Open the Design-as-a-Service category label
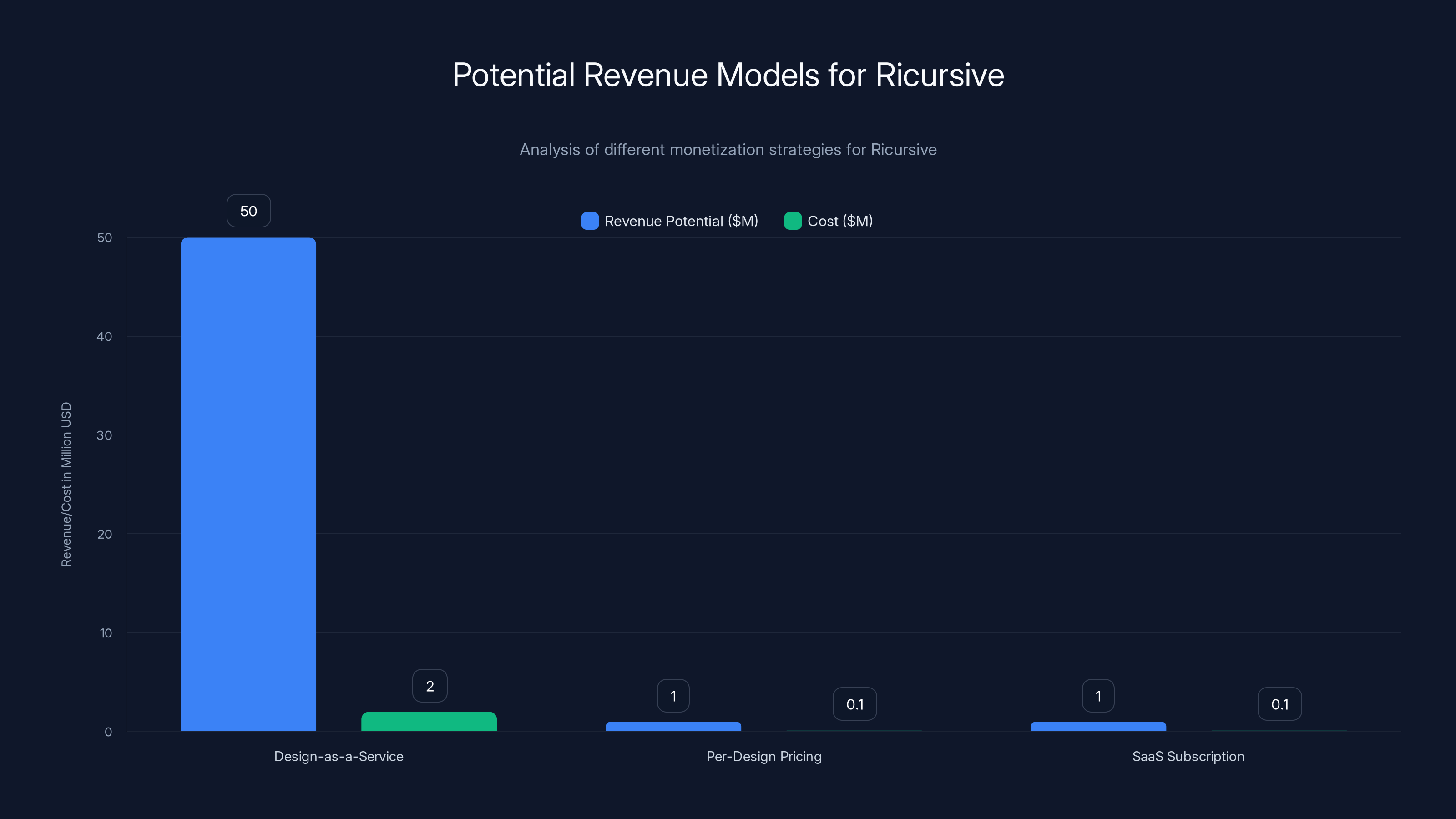 tap(339, 756)
